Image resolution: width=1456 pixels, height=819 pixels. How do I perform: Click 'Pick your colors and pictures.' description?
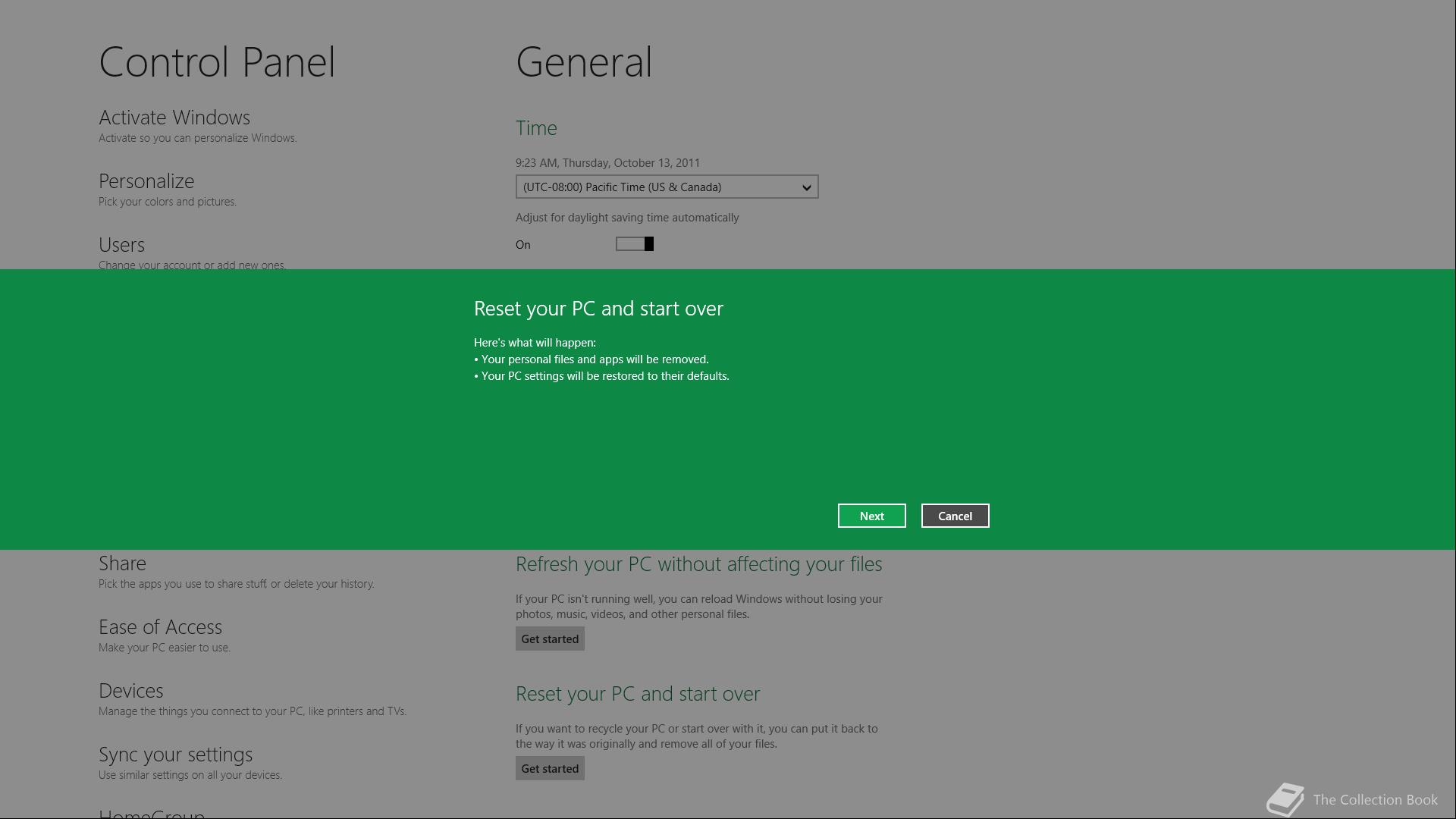tap(168, 202)
